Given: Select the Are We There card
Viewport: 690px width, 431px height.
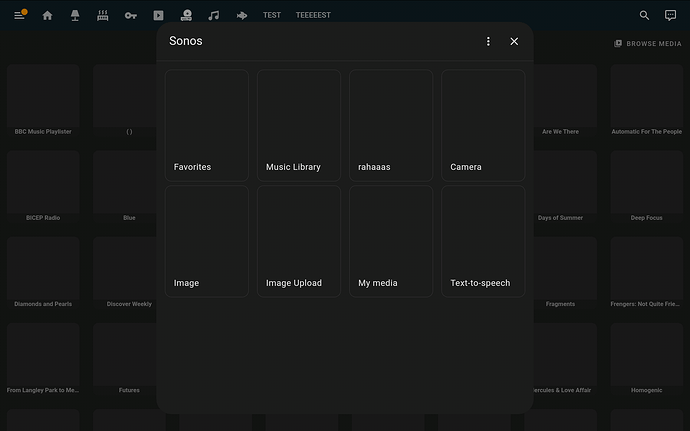Looking at the screenshot, I should pyautogui.click(x=565, y=100).
